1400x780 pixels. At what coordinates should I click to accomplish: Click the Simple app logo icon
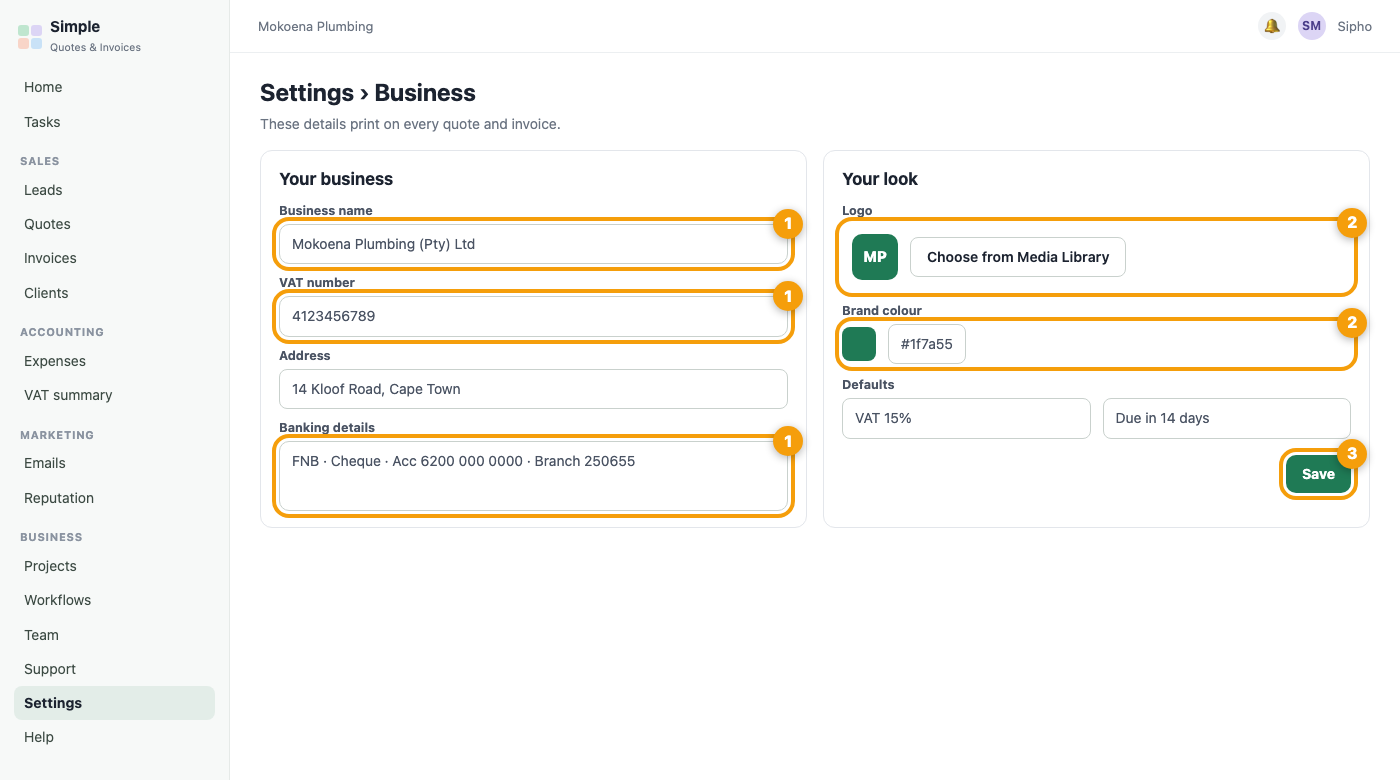click(x=30, y=37)
